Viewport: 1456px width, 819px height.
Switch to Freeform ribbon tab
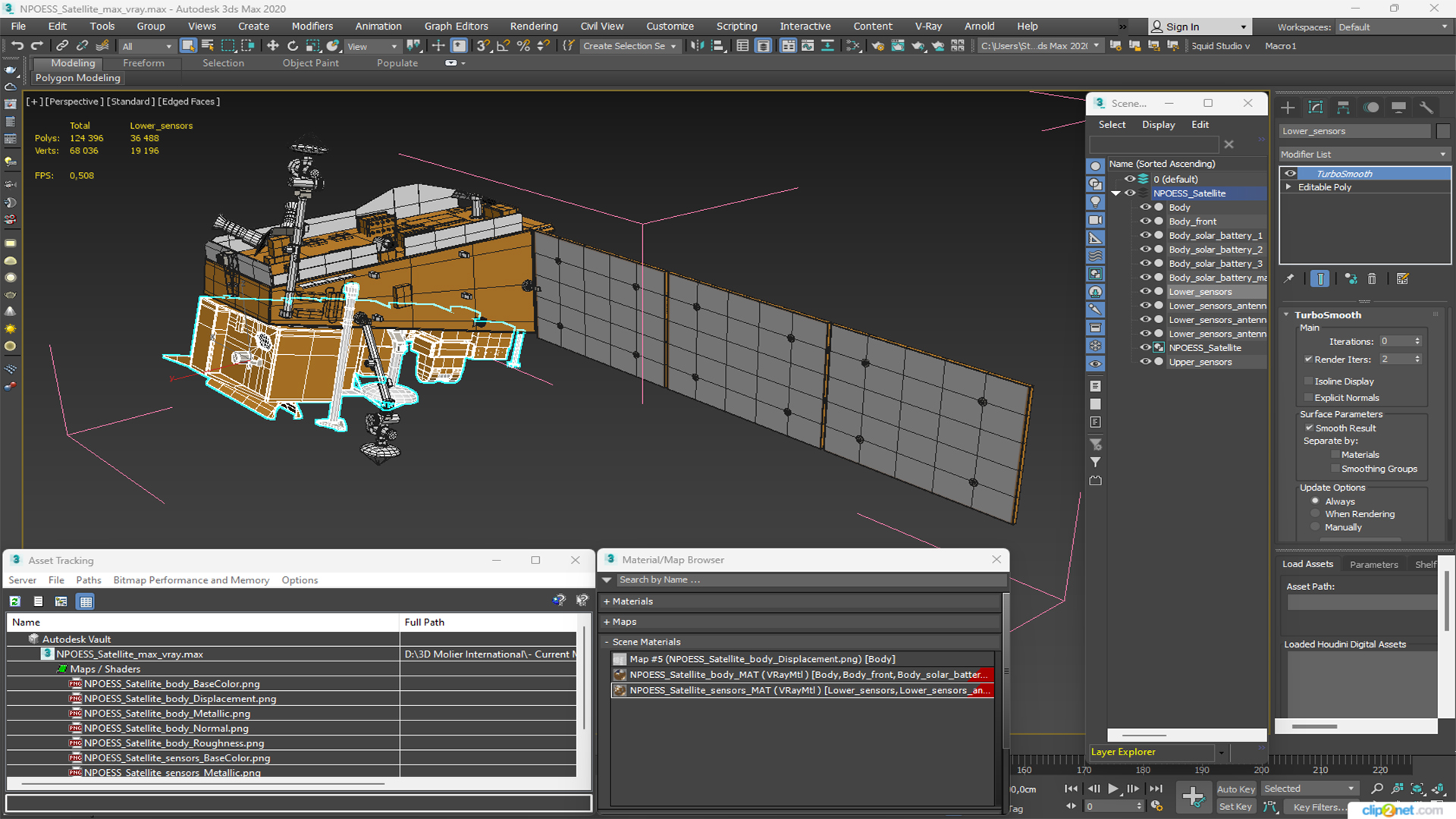pos(143,64)
